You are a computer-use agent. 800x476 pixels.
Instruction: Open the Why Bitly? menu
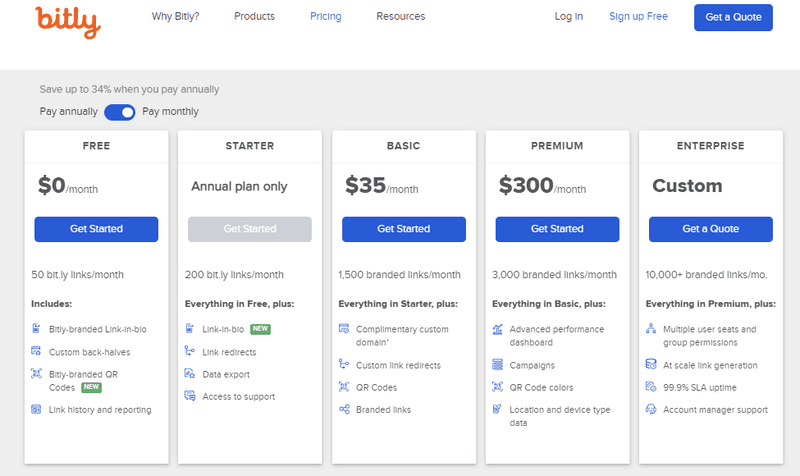pyautogui.click(x=176, y=16)
